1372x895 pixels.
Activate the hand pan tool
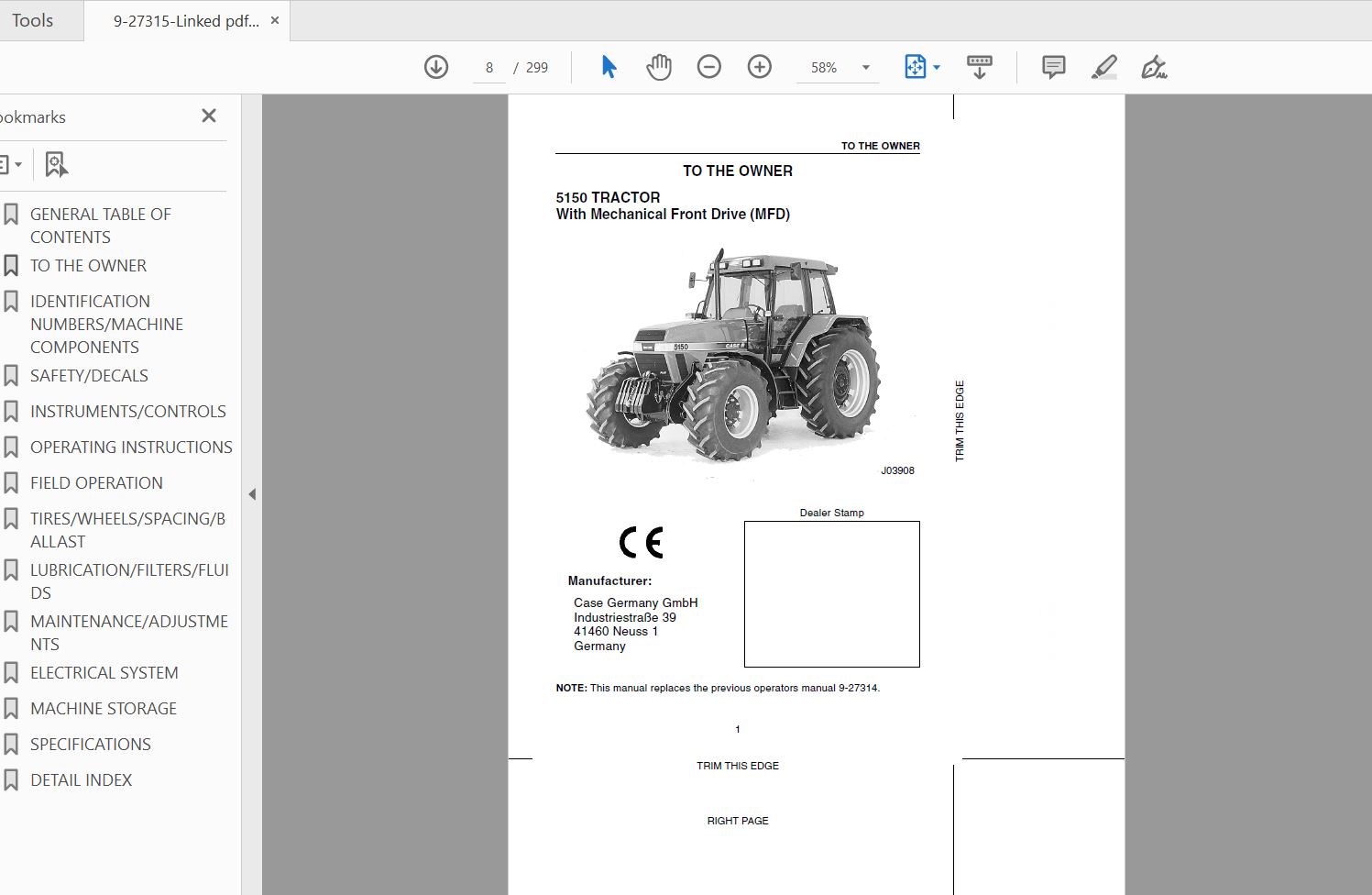click(x=658, y=67)
